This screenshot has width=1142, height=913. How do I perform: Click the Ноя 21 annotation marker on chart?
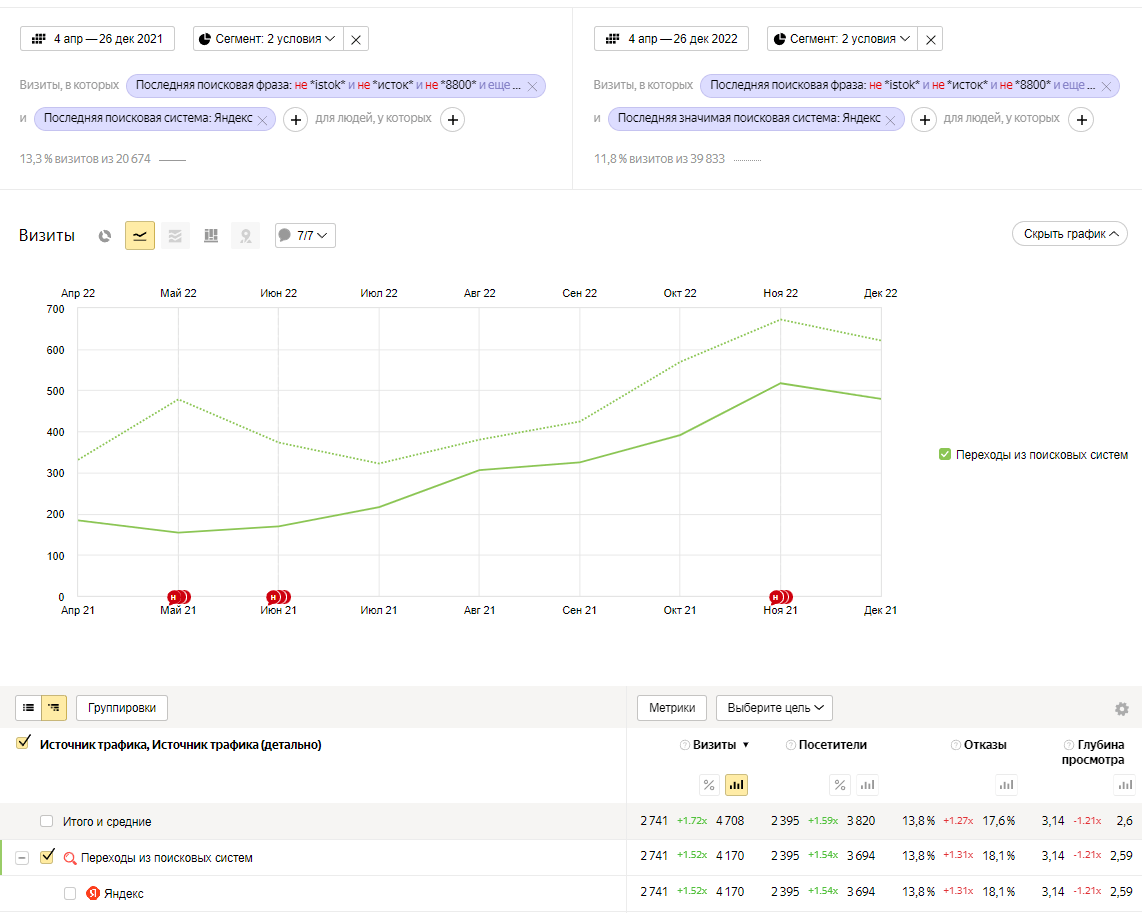click(778, 597)
